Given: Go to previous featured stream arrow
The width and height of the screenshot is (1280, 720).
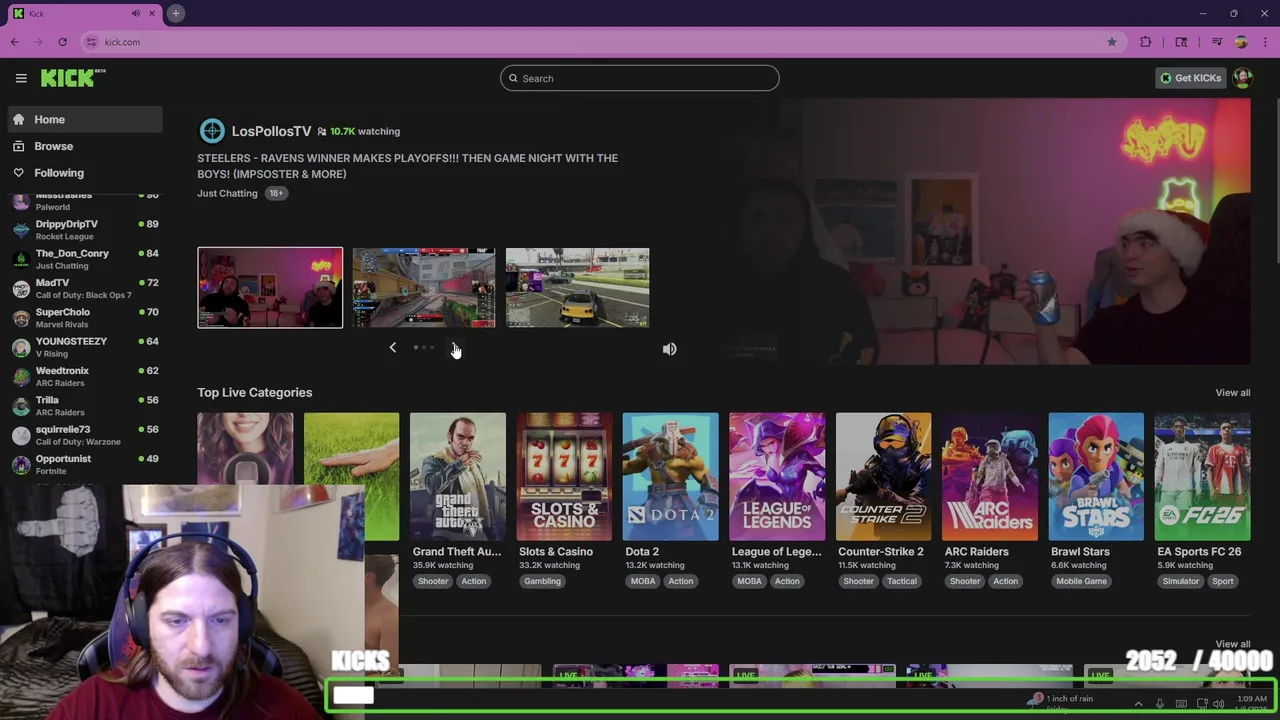Looking at the screenshot, I should point(392,348).
